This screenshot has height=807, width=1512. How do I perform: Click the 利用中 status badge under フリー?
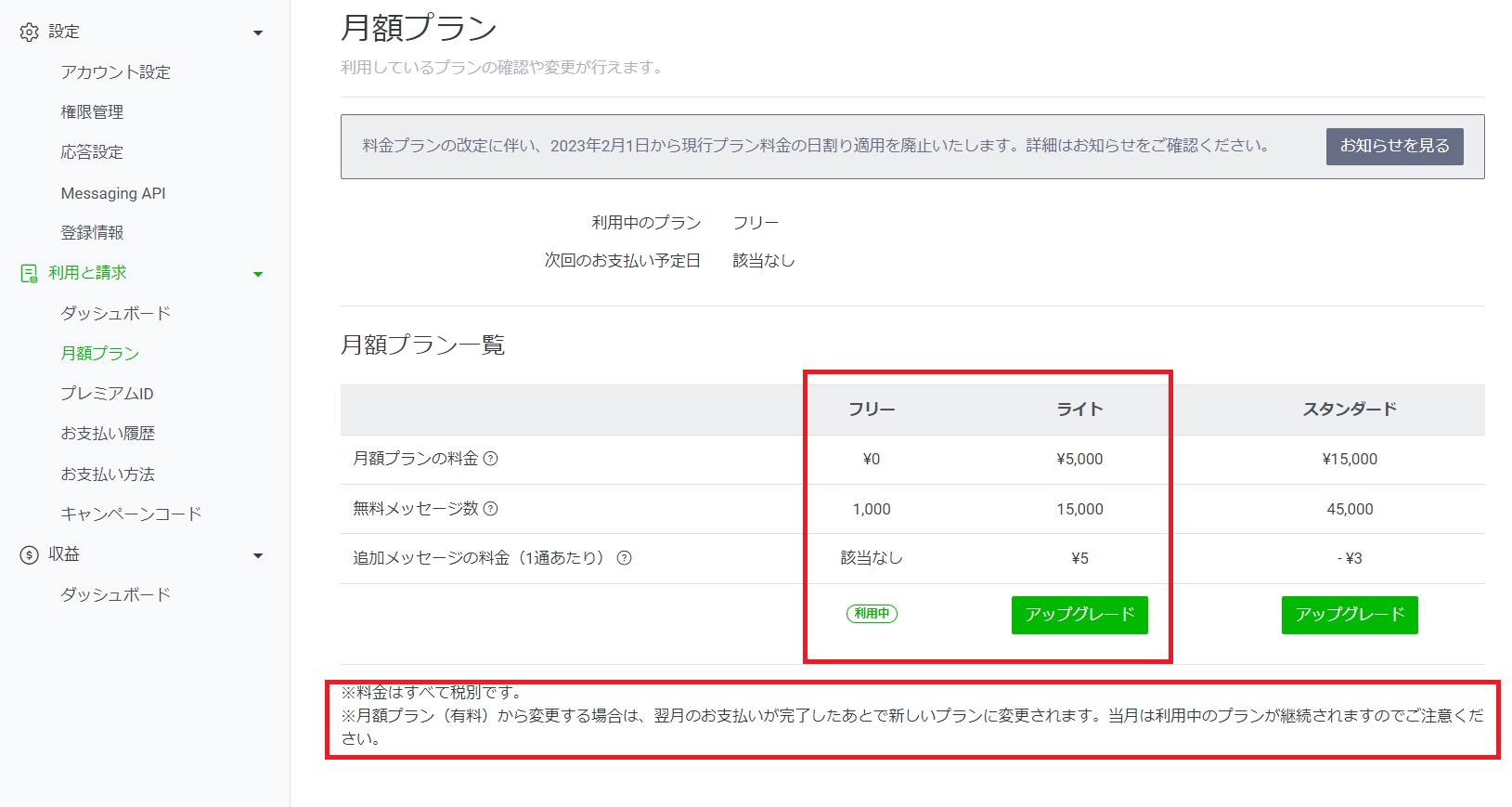point(872,614)
